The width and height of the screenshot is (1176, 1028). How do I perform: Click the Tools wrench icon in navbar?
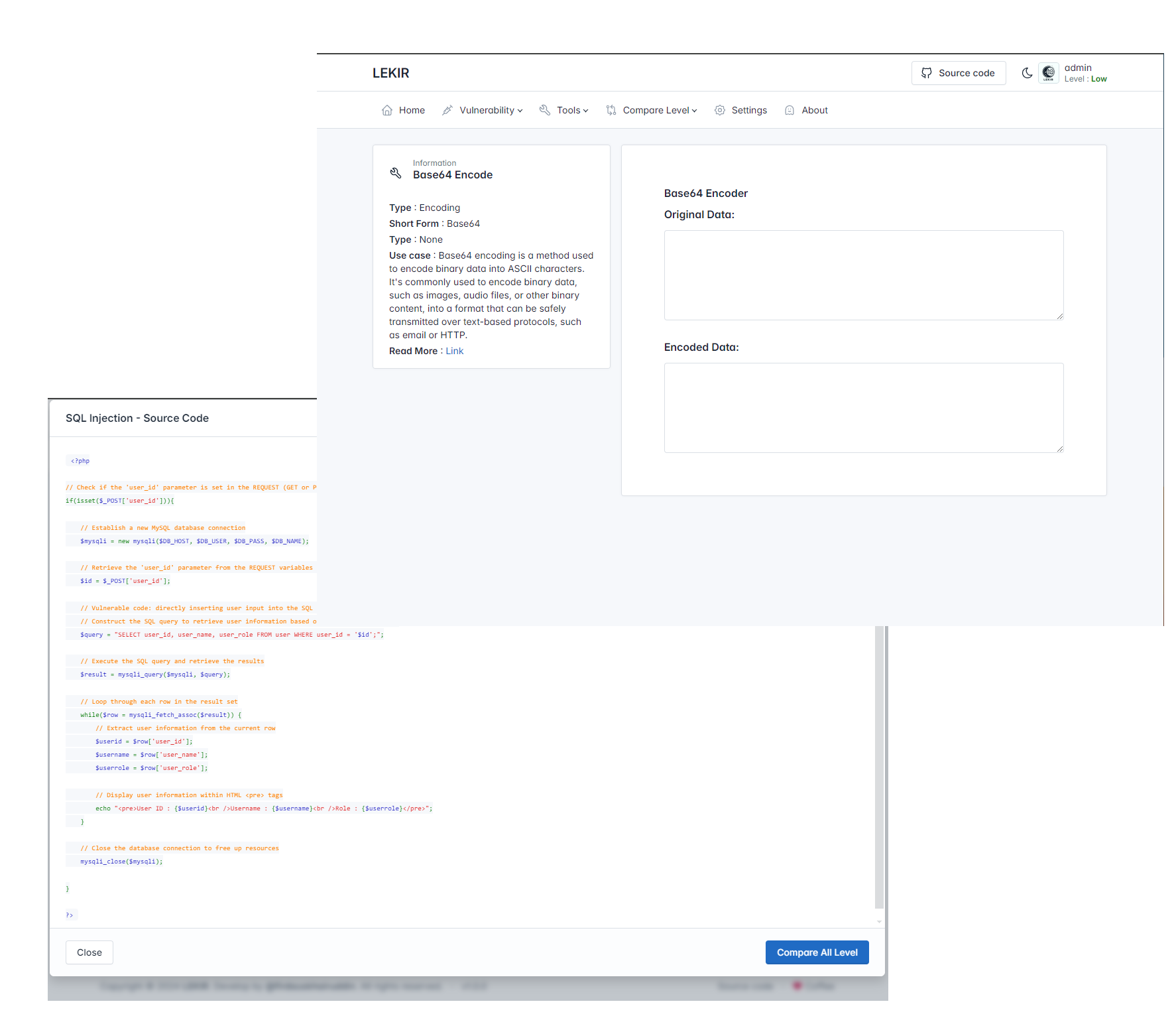pos(545,110)
